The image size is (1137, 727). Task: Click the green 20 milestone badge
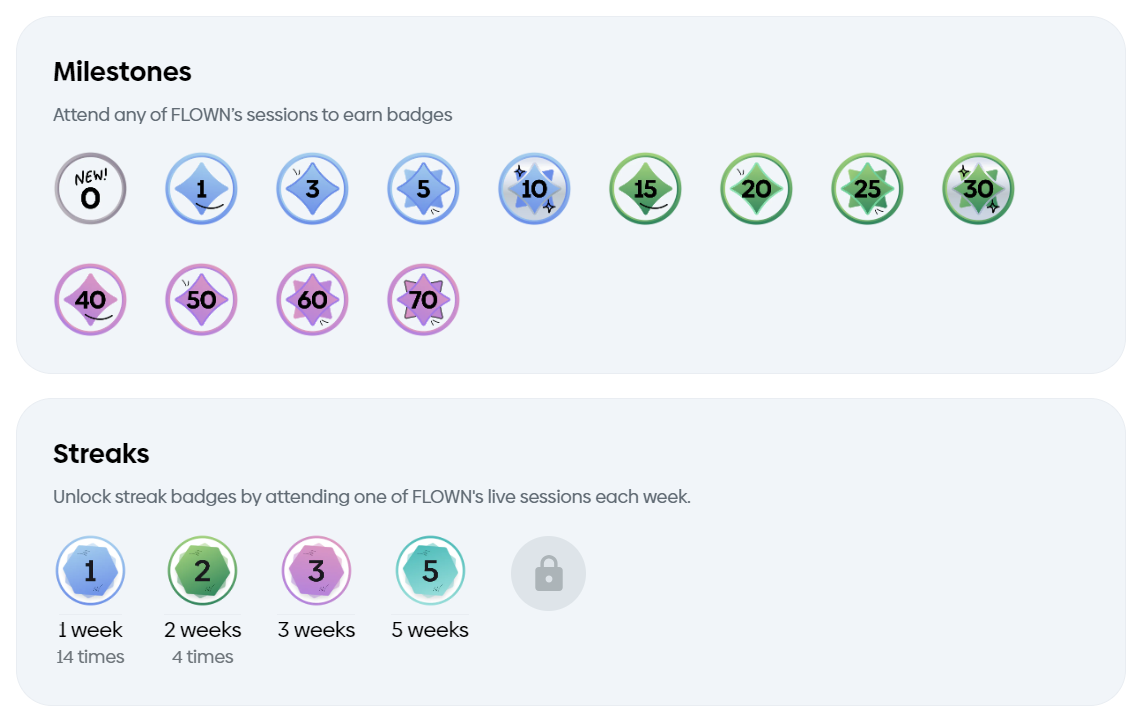pos(756,188)
